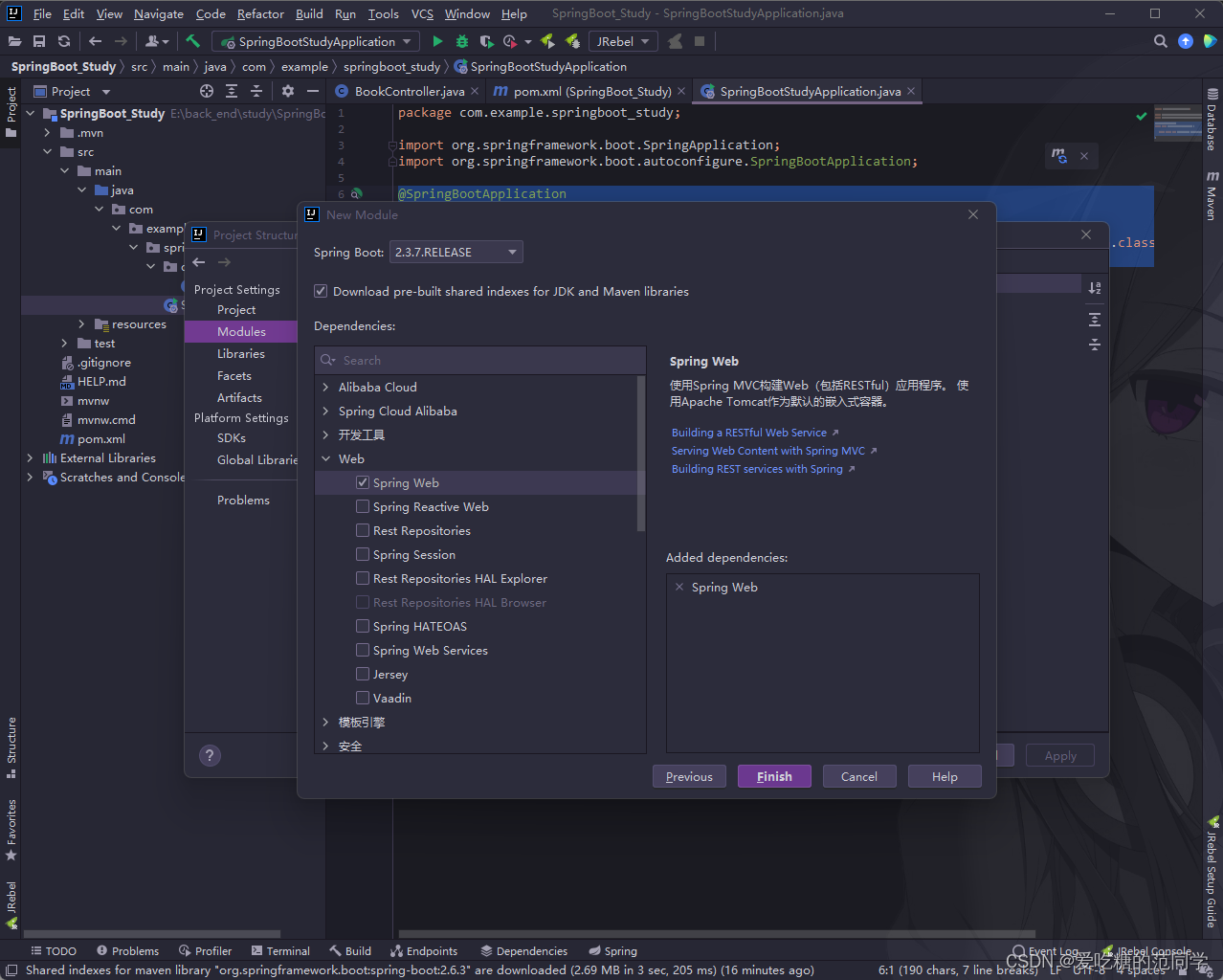Check the Spring Session dependency
The width and height of the screenshot is (1223, 980).
click(363, 554)
